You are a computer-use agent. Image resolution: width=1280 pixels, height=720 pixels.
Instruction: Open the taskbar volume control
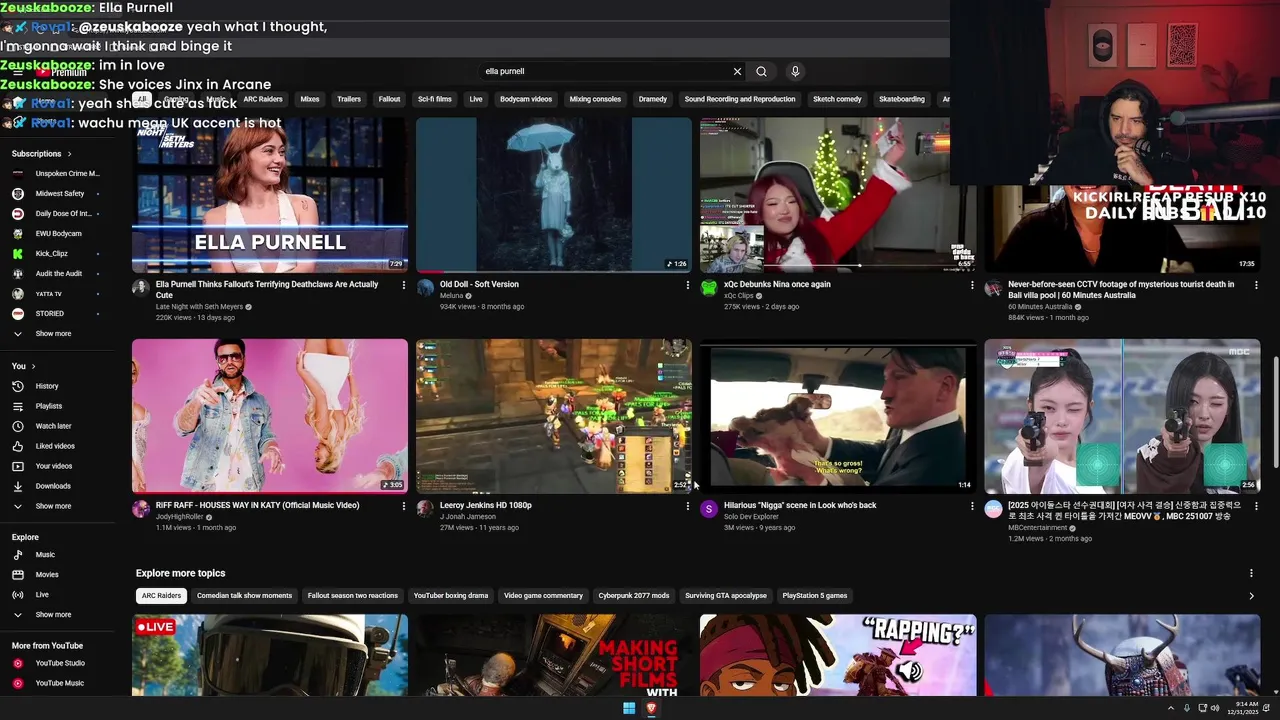pos(1215,708)
